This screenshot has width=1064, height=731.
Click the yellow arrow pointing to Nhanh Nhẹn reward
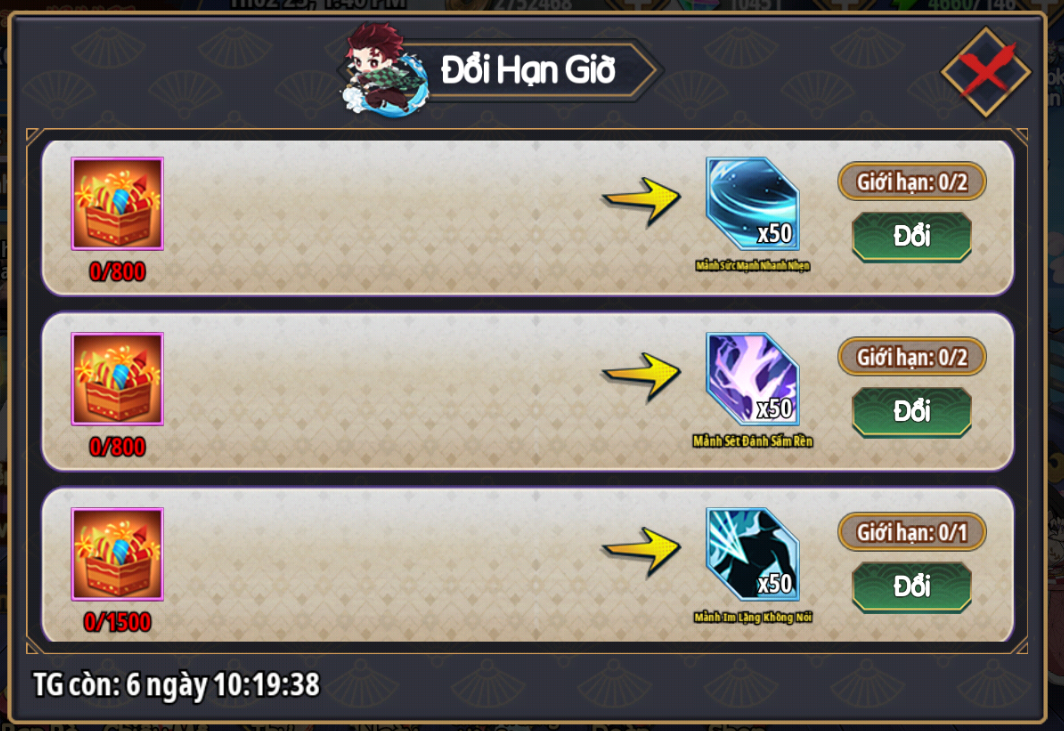click(x=641, y=202)
